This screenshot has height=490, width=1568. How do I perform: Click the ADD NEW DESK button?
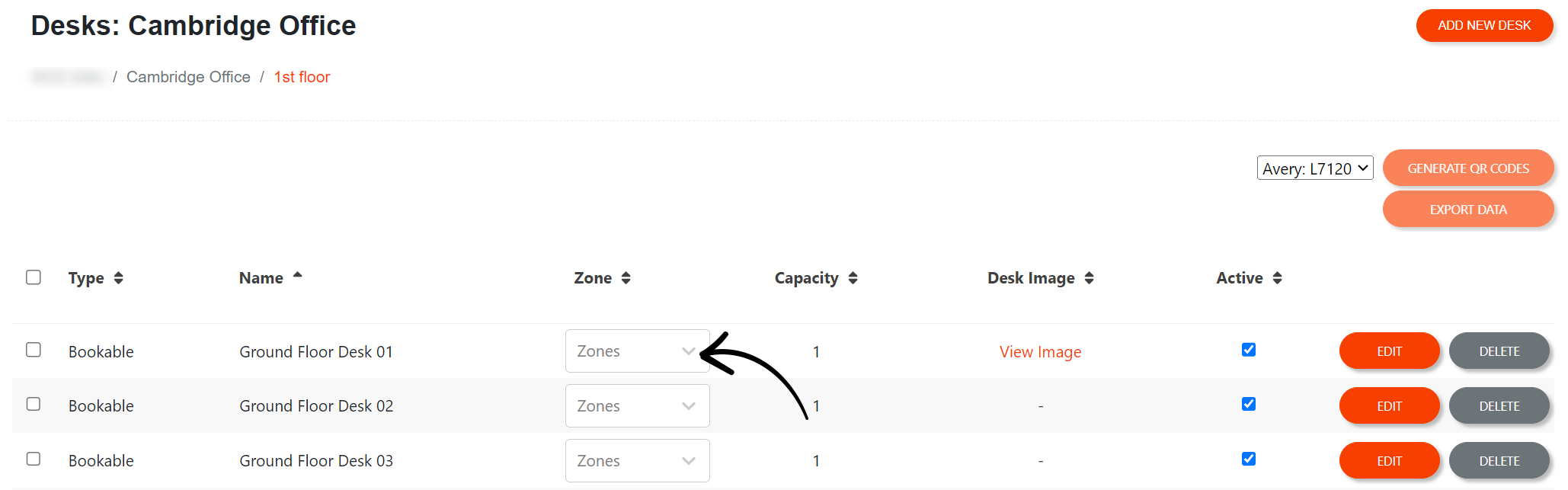pos(1483,25)
